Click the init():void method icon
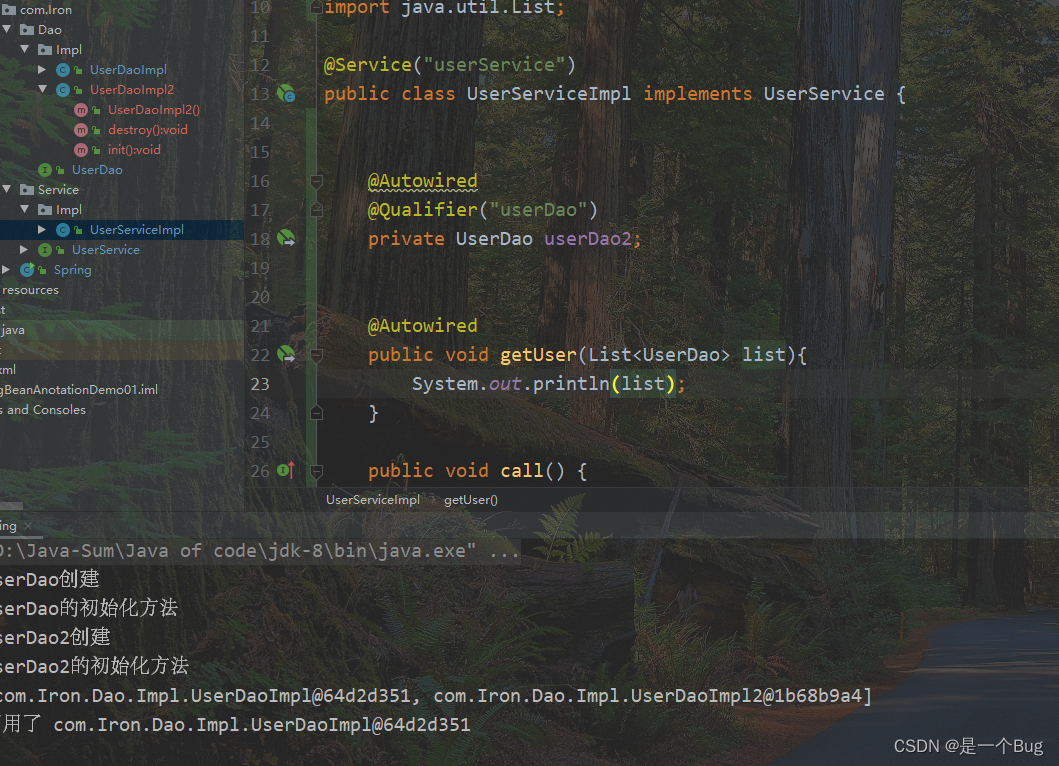1059x766 pixels. [x=81, y=149]
